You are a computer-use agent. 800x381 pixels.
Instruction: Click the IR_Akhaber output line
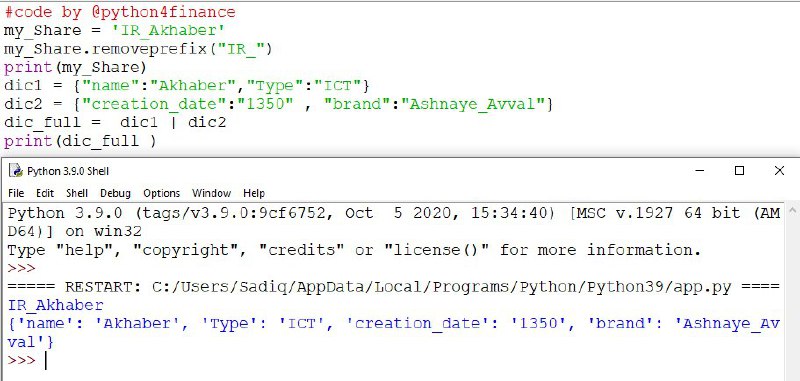(x=56, y=306)
